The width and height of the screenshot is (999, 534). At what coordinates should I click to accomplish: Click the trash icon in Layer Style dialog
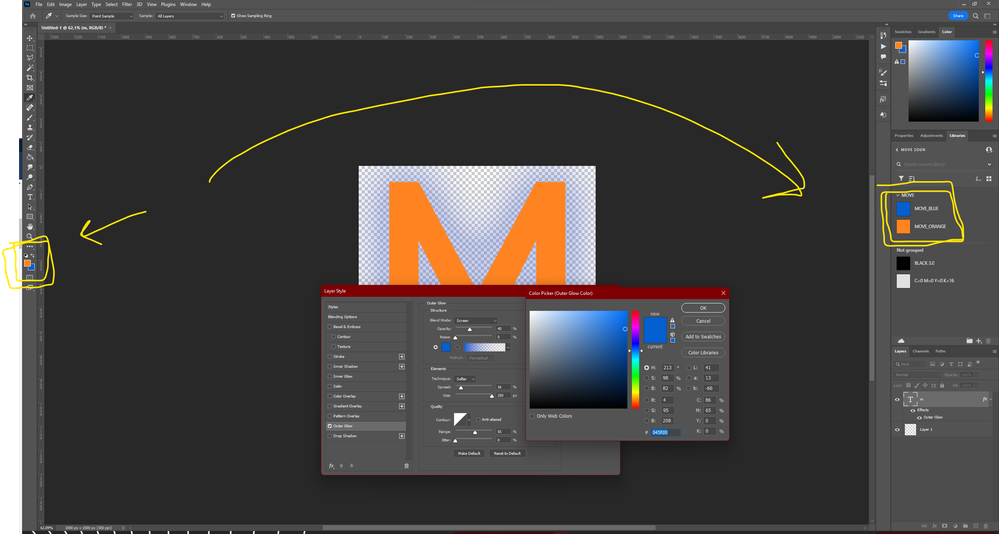(x=406, y=465)
